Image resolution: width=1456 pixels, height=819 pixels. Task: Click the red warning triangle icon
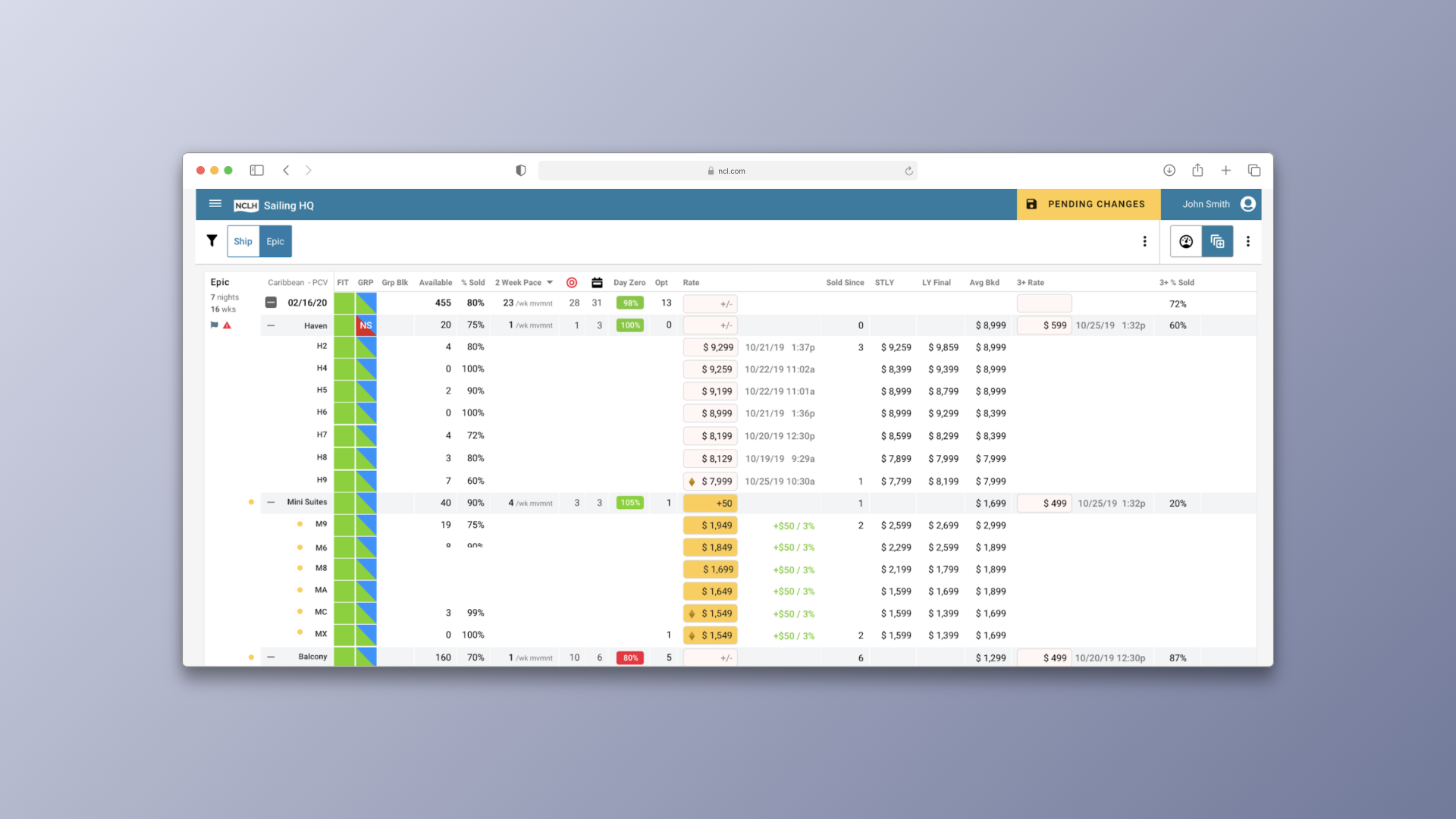click(x=227, y=325)
